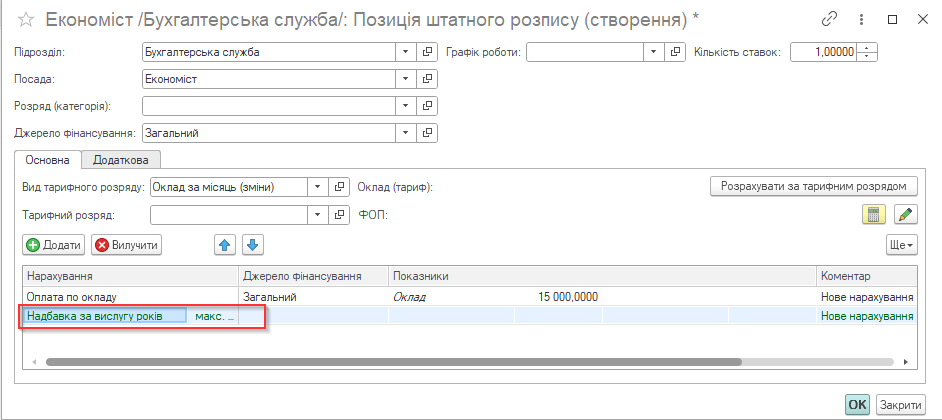Expand the Підрозділ dropdown list
The height and width of the screenshot is (420, 942).
point(406,52)
